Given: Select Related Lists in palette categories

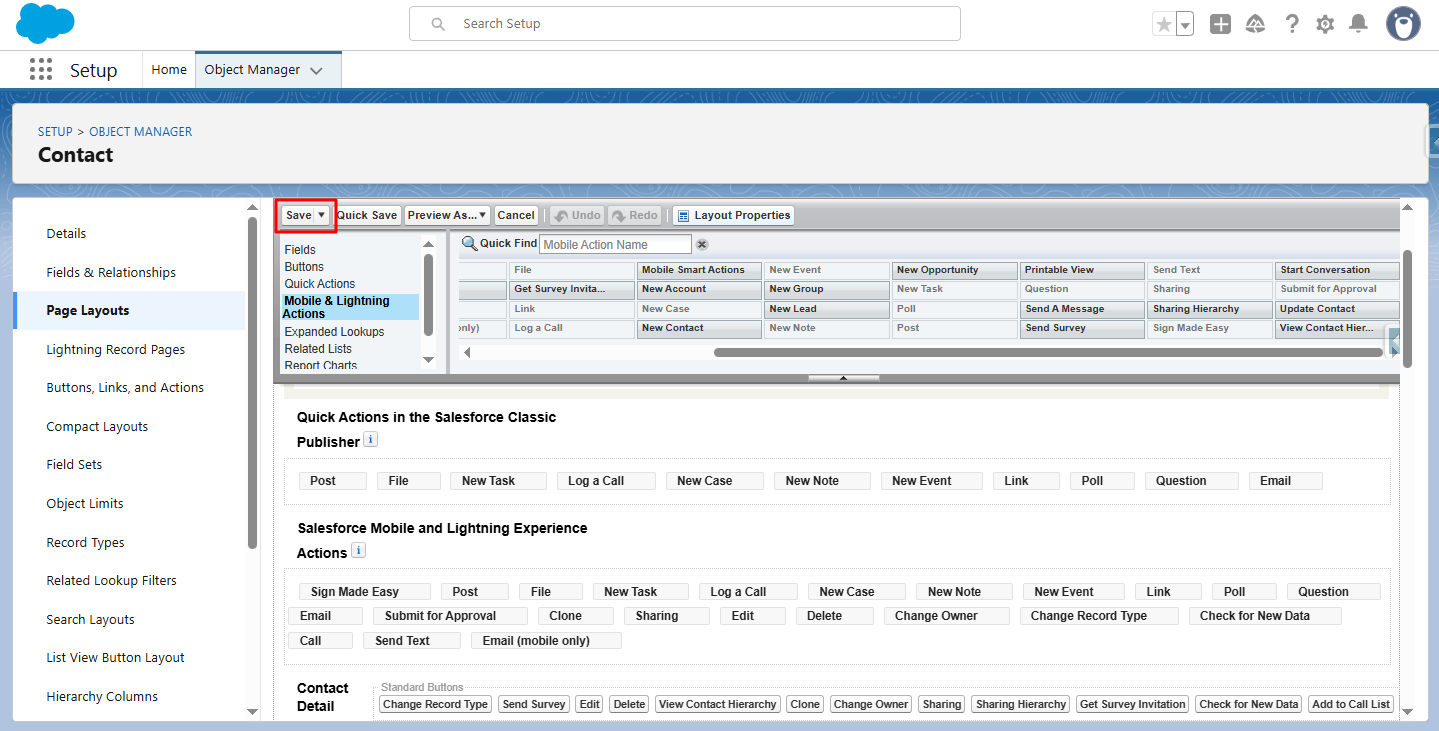Looking at the screenshot, I should pos(318,349).
